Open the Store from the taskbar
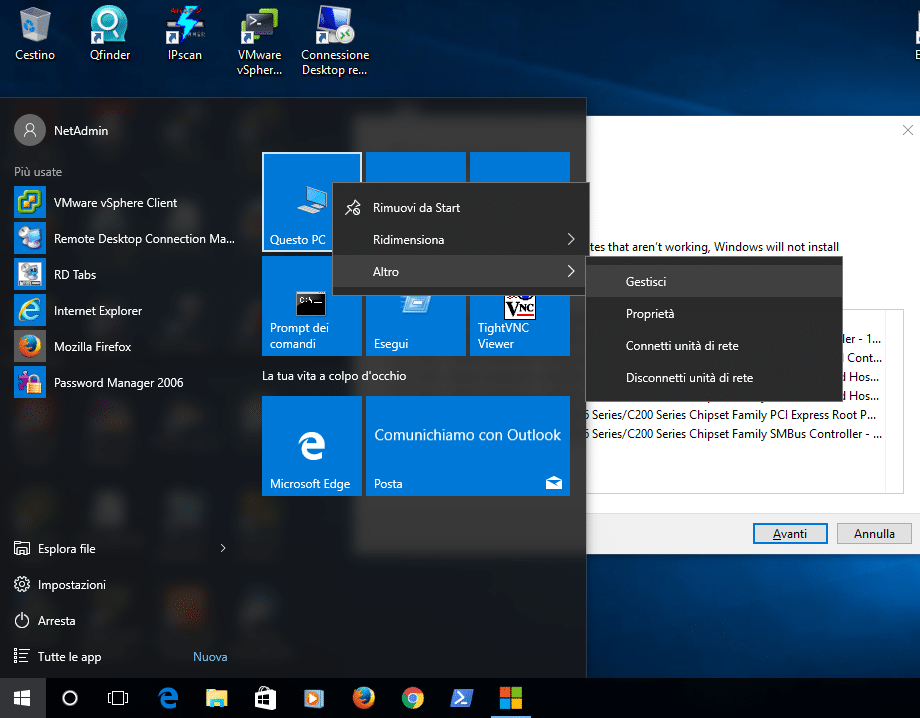 [x=265, y=698]
